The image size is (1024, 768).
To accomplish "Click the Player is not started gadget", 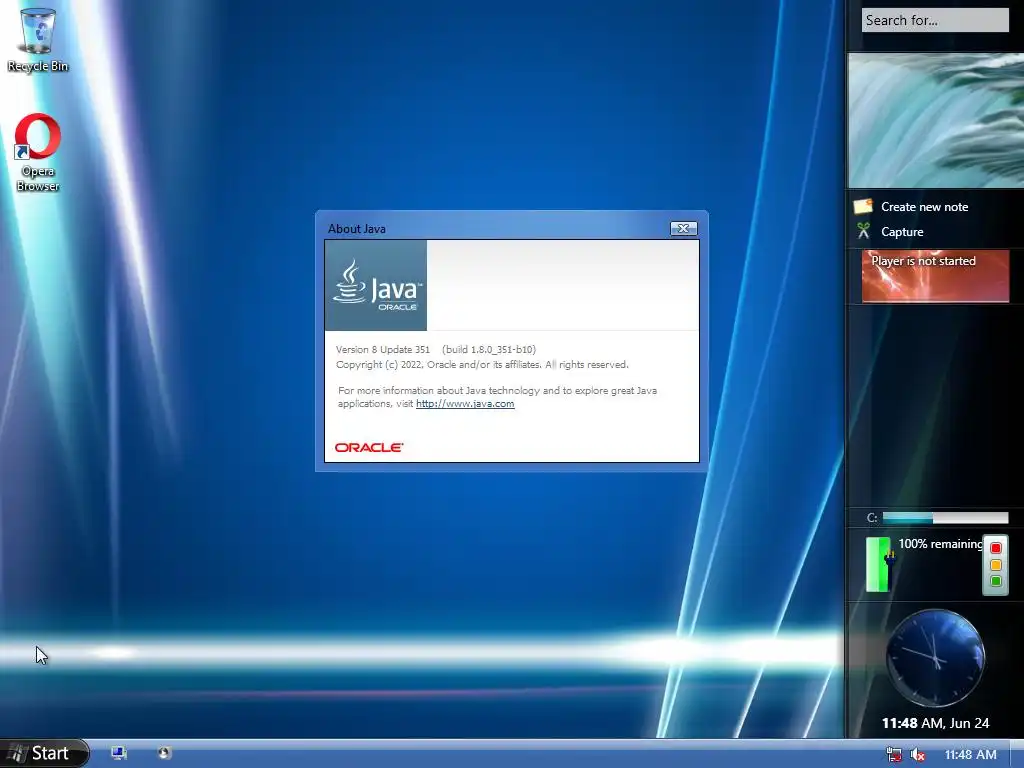I will tap(935, 276).
